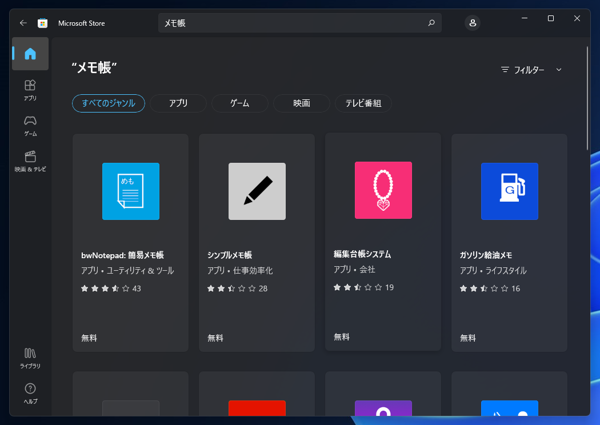Click the vertical scrollbar of results
600x425 pixels.
(587, 98)
